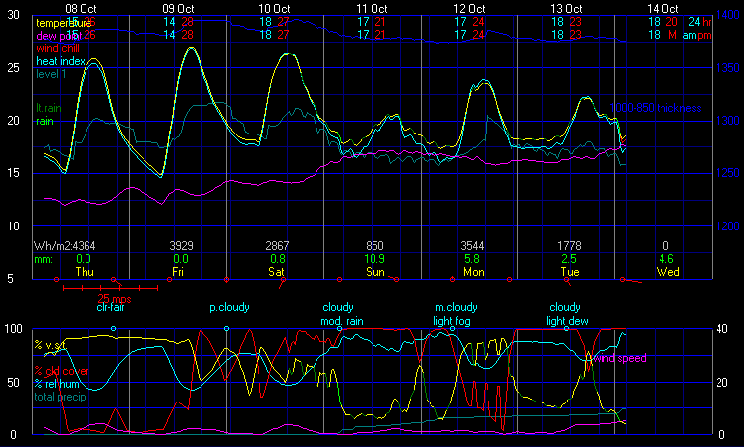Click the cyan circle marker below "light dew"
The width and height of the screenshot is (744, 447).
coord(566,329)
